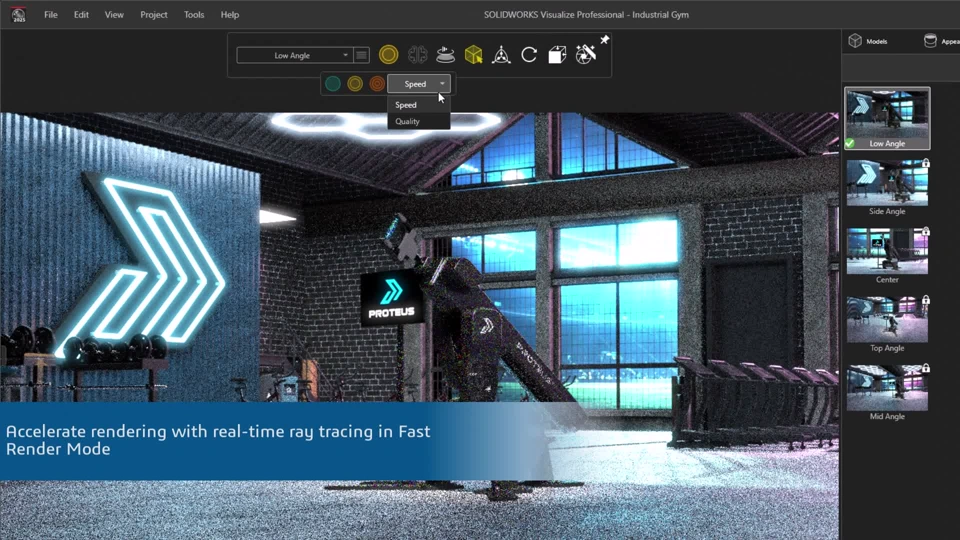Viewport: 960px width, 540px height.
Task: Choose Quality from the dropdown list
Action: click(x=419, y=121)
